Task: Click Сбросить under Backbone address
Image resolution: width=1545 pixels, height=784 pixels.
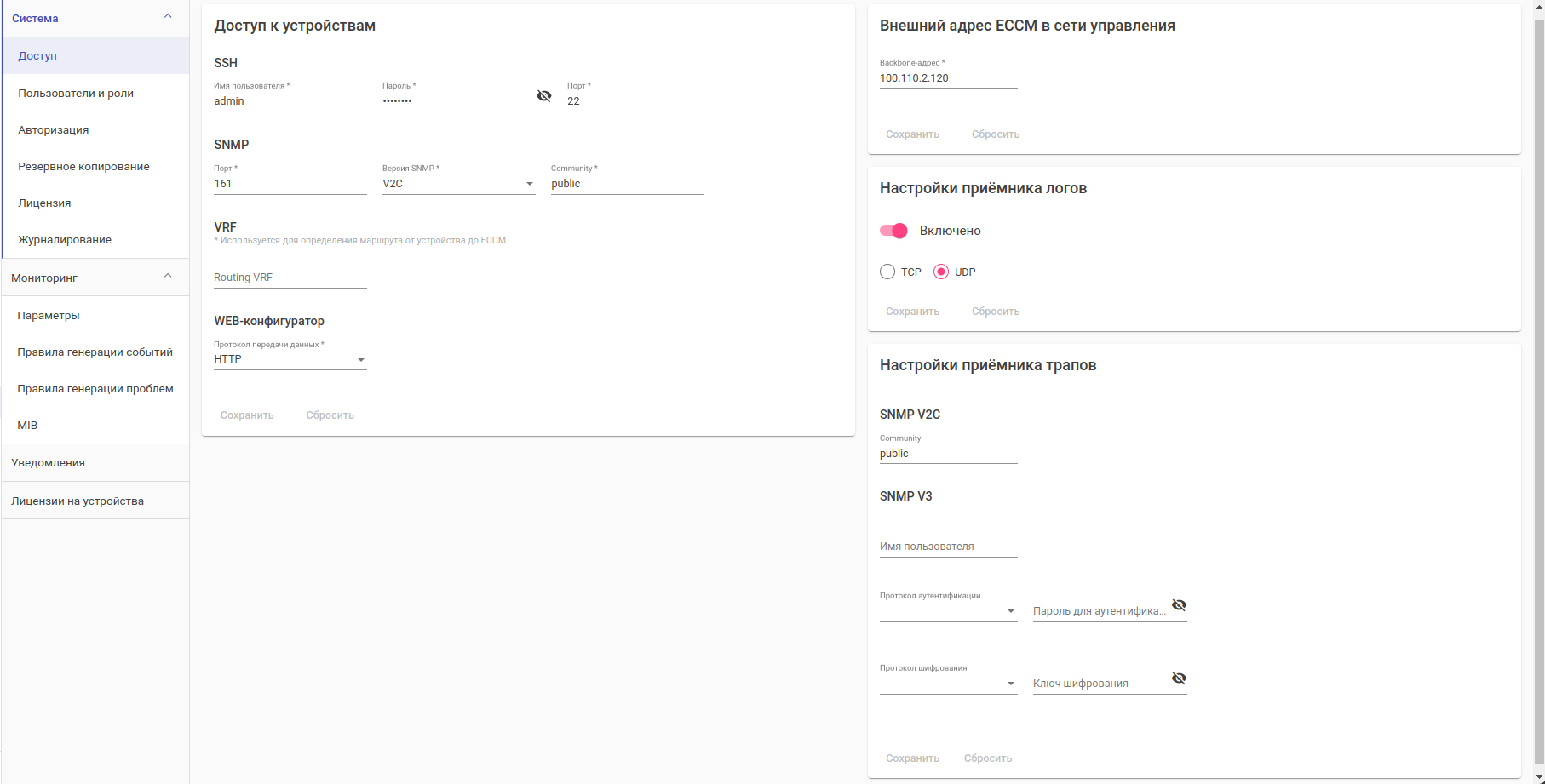Action: [995, 134]
